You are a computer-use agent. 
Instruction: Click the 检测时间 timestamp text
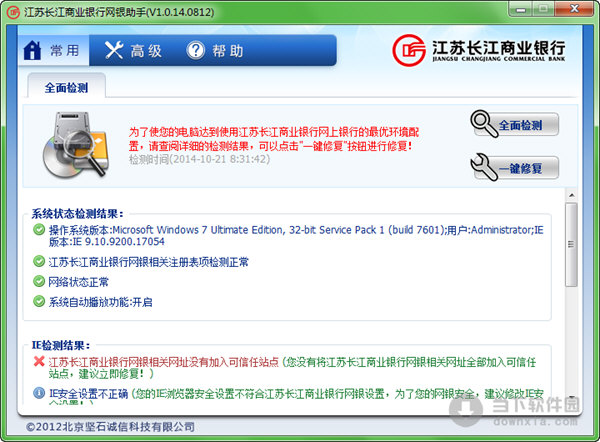199,159
